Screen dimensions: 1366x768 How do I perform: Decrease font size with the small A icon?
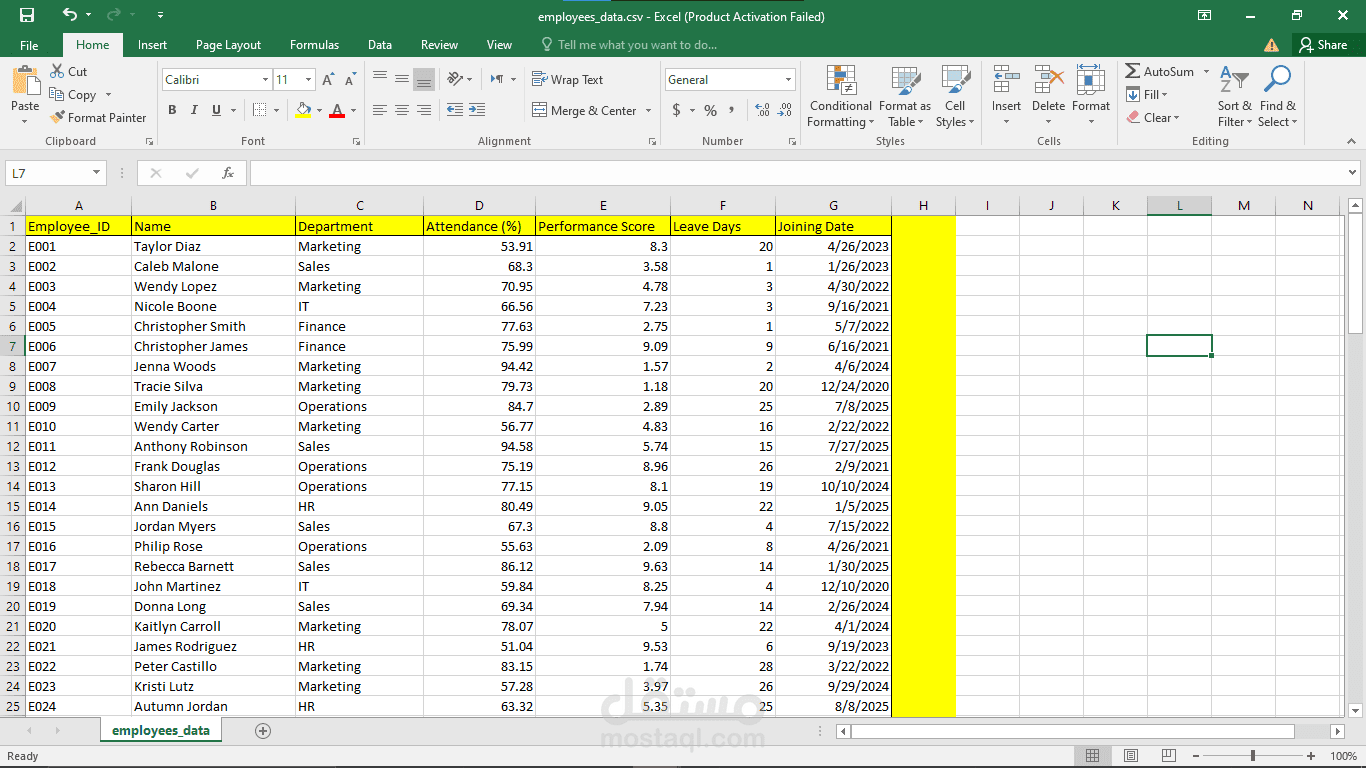click(350, 80)
